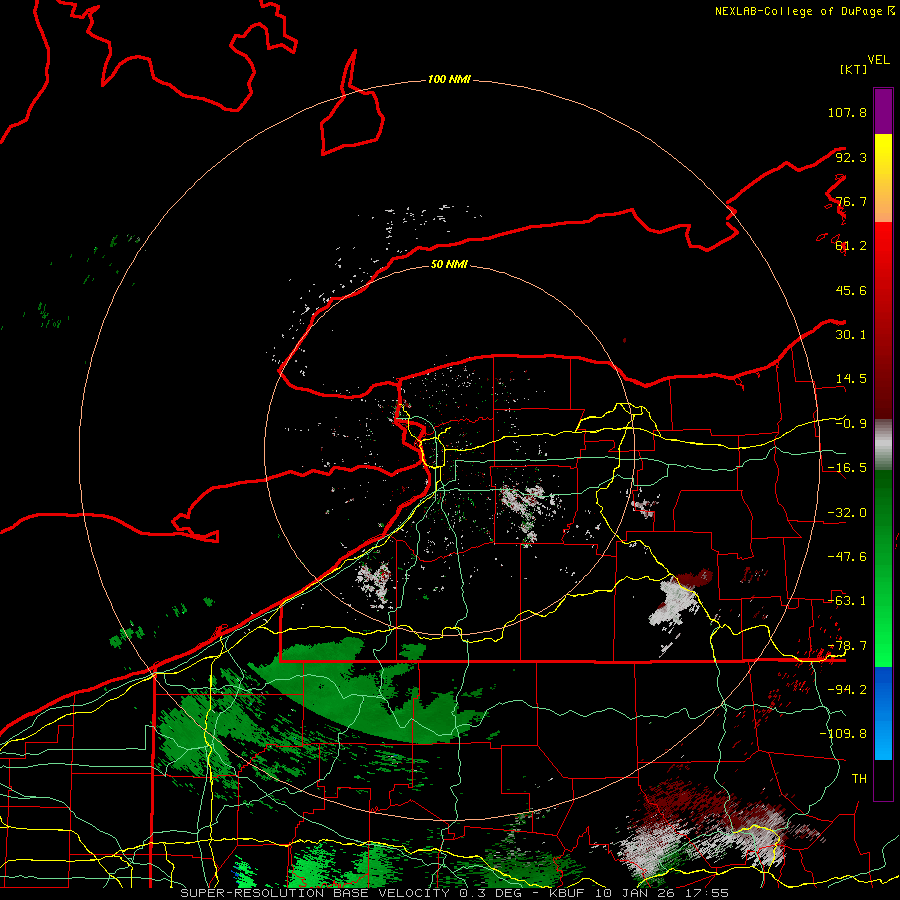Viewport: 900px width, 900px height.
Task: Click the 107.8 velocity scale value
Action: 847,112
